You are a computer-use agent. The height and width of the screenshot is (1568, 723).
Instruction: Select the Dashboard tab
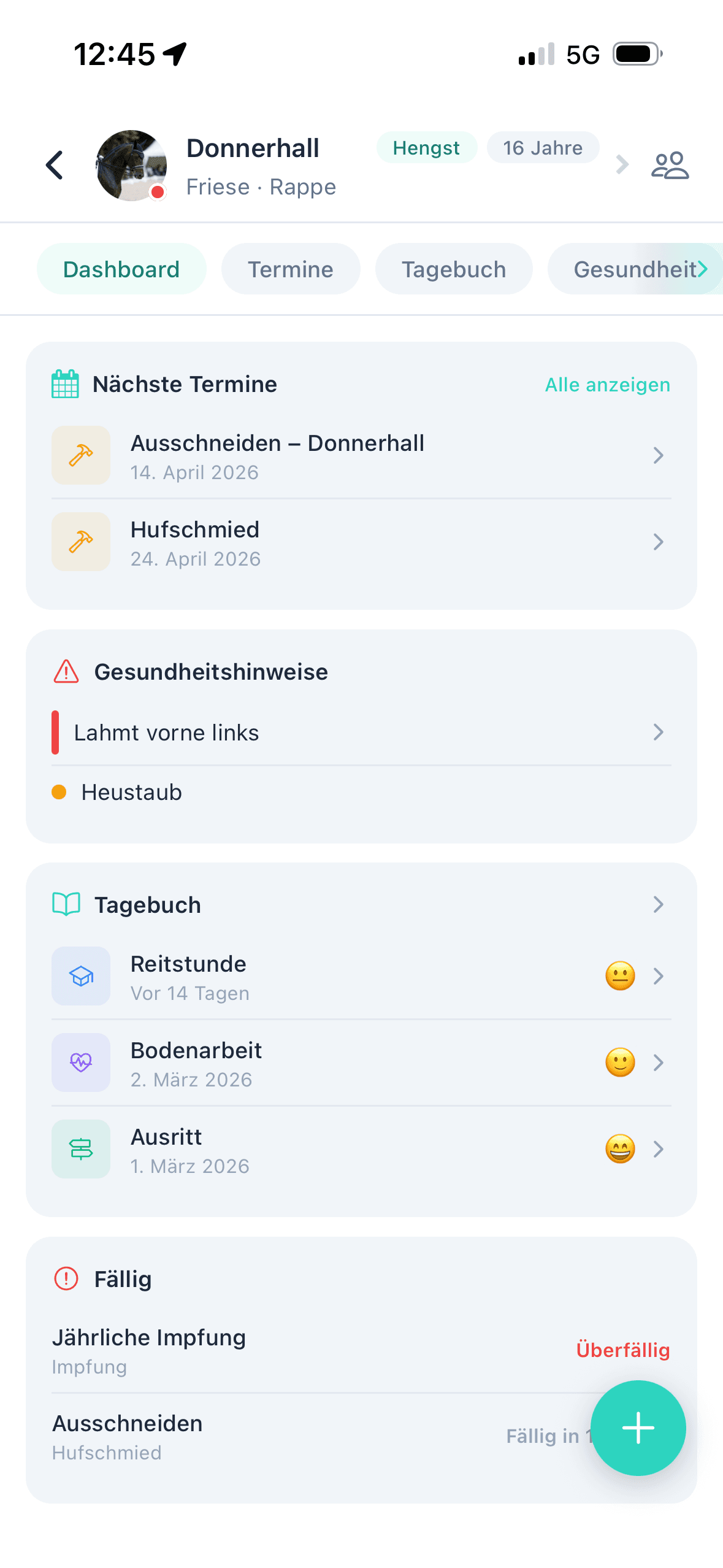[121, 269]
